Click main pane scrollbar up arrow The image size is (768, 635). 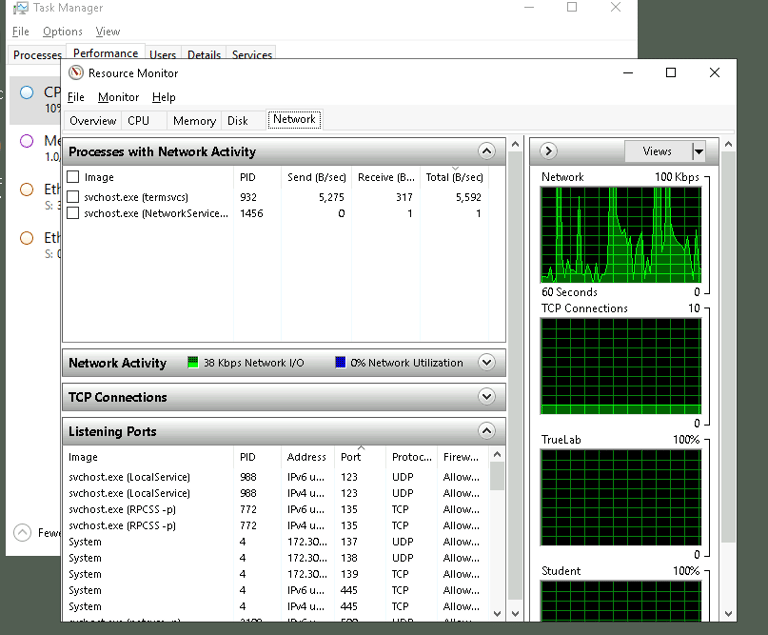point(515,144)
